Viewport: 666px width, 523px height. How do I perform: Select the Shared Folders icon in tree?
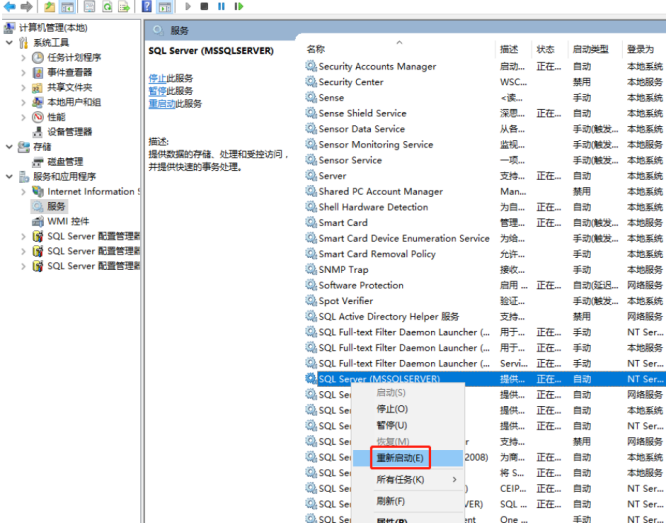(x=38, y=88)
